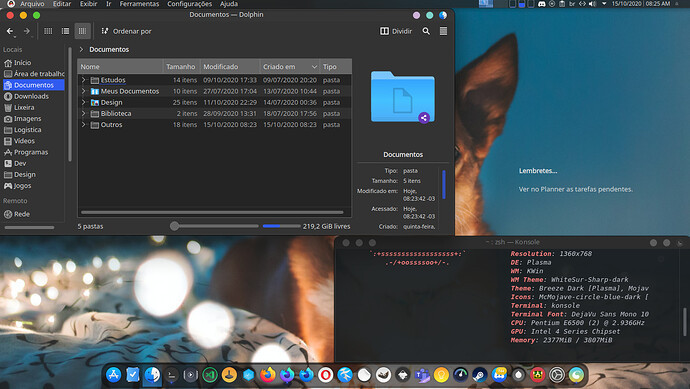Click the file list horizontal scrollbar

coord(212,213)
